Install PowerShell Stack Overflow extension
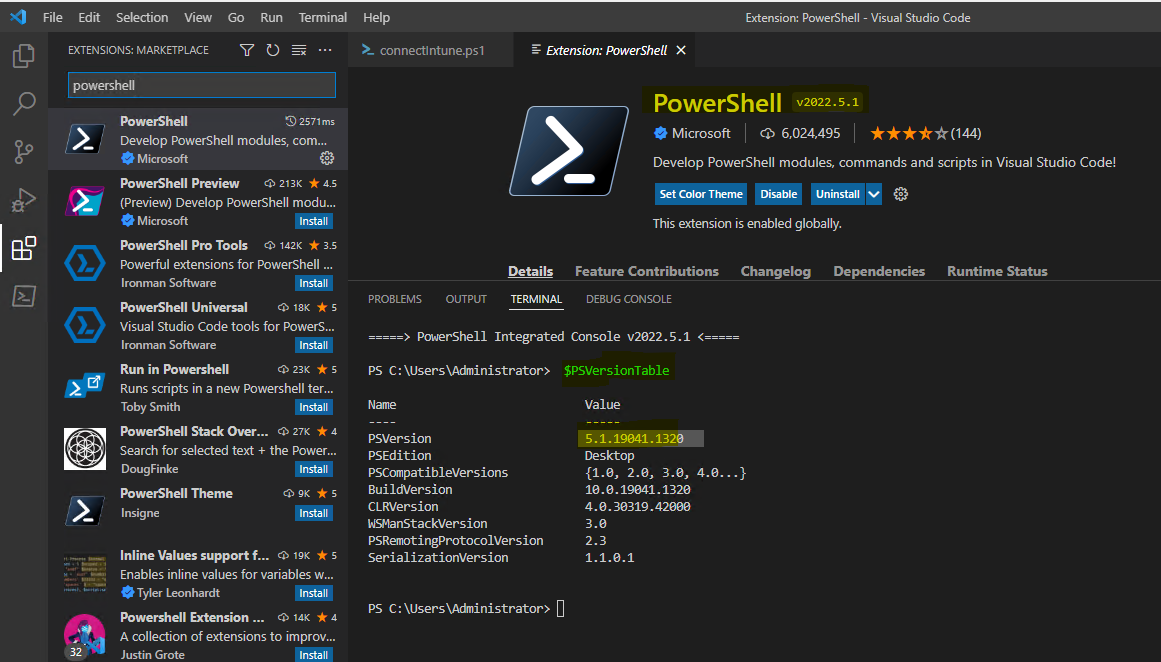 (314, 469)
